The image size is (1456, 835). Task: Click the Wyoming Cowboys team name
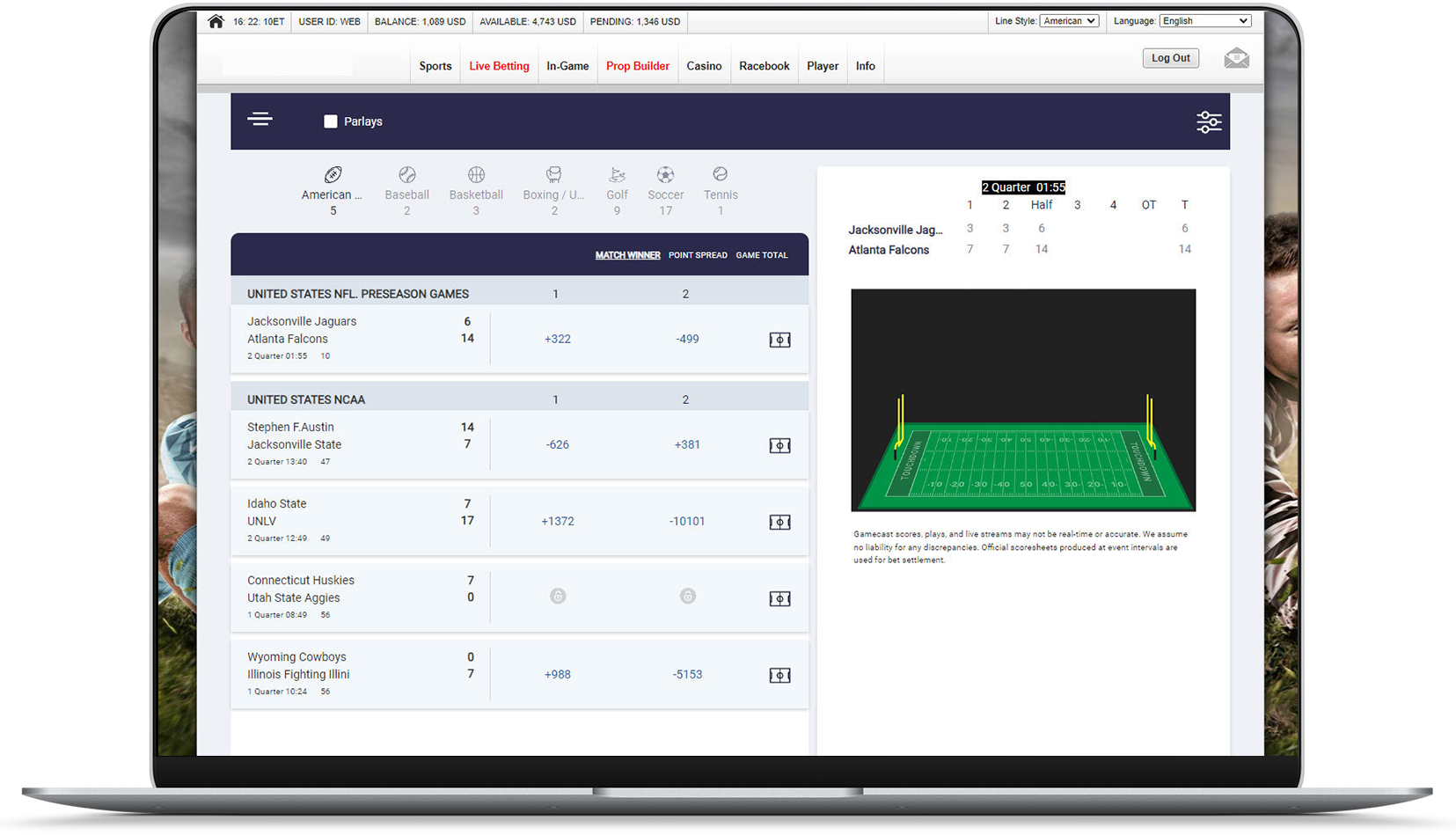click(x=296, y=656)
